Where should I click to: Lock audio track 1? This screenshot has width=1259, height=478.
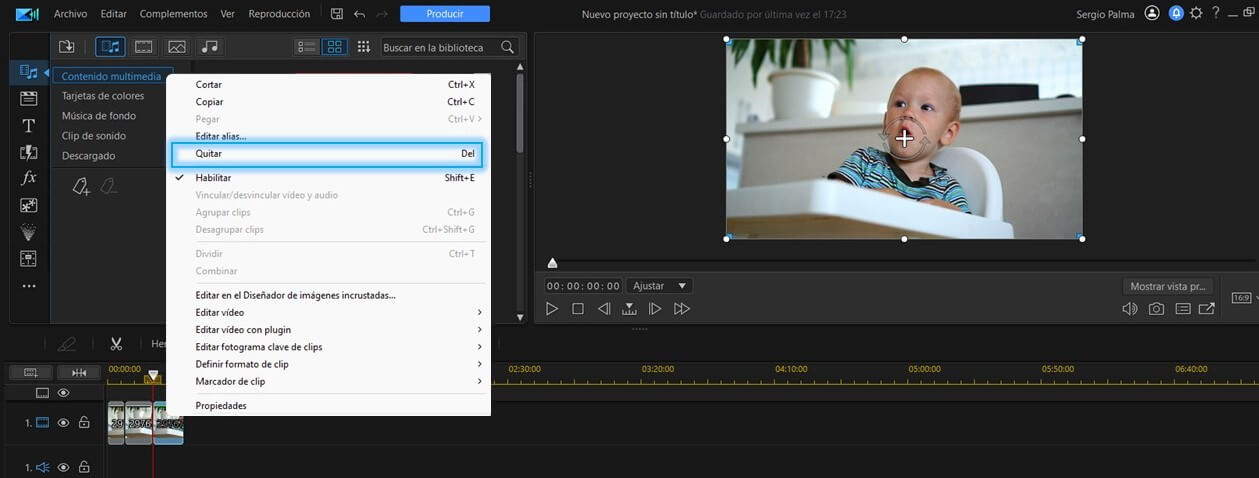pos(84,467)
